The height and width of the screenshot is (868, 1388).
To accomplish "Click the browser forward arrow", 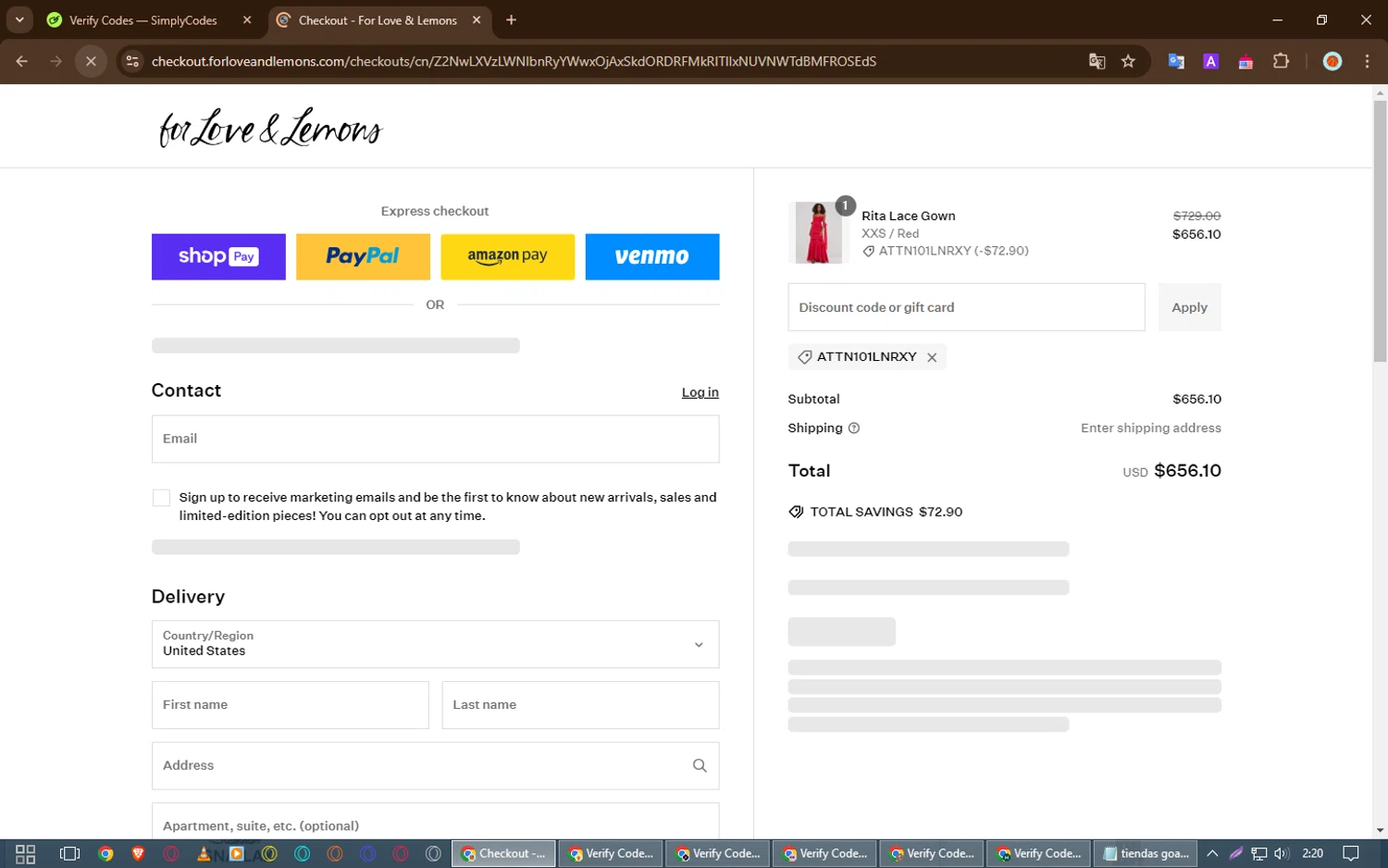I will pos(56,61).
